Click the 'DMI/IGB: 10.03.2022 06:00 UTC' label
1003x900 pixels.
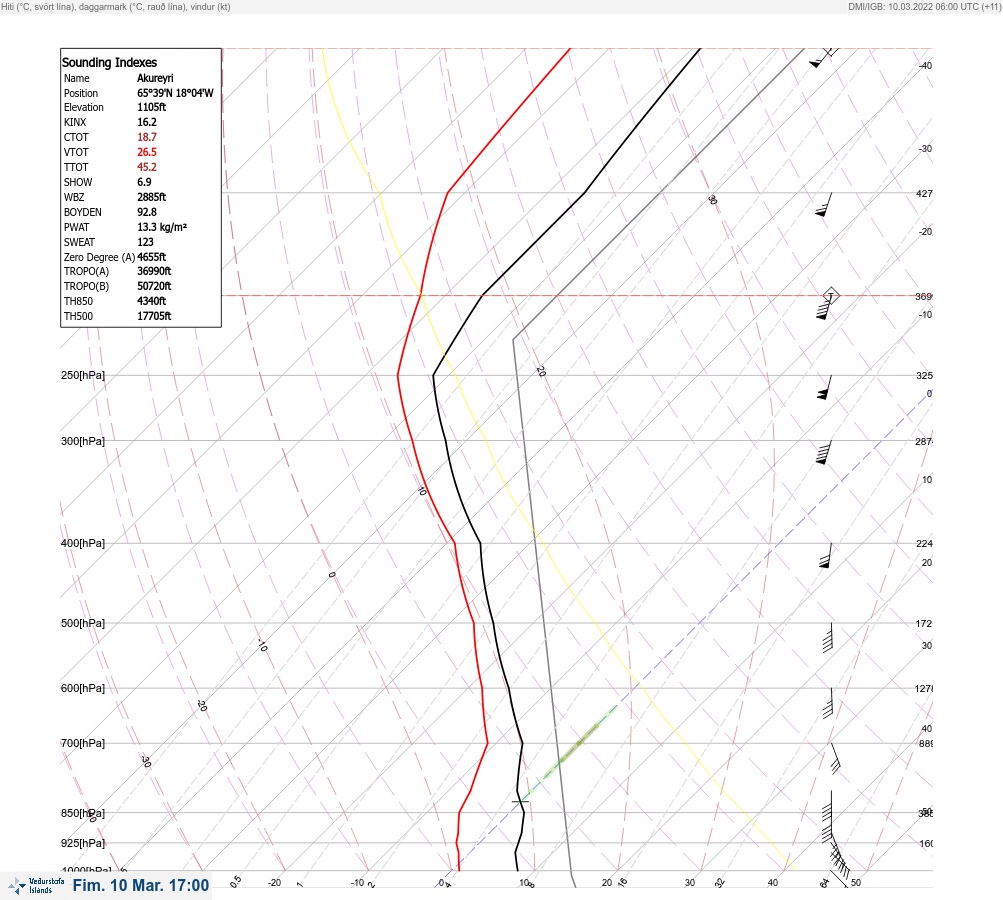pos(913,6)
